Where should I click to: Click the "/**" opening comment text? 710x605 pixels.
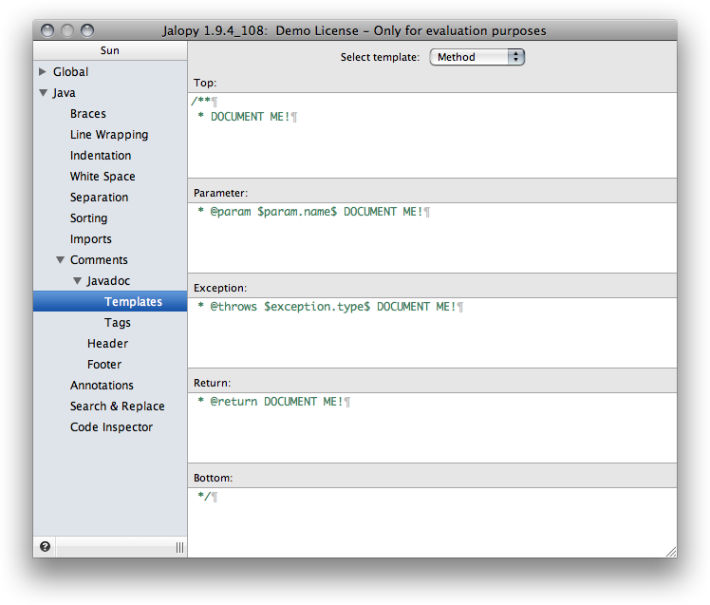[201, 101]
